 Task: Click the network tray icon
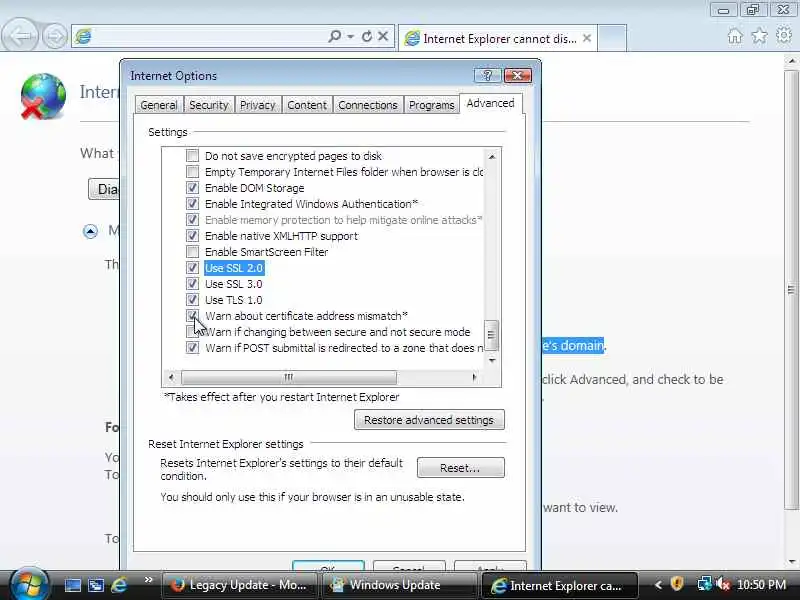[x=705, y=584]
